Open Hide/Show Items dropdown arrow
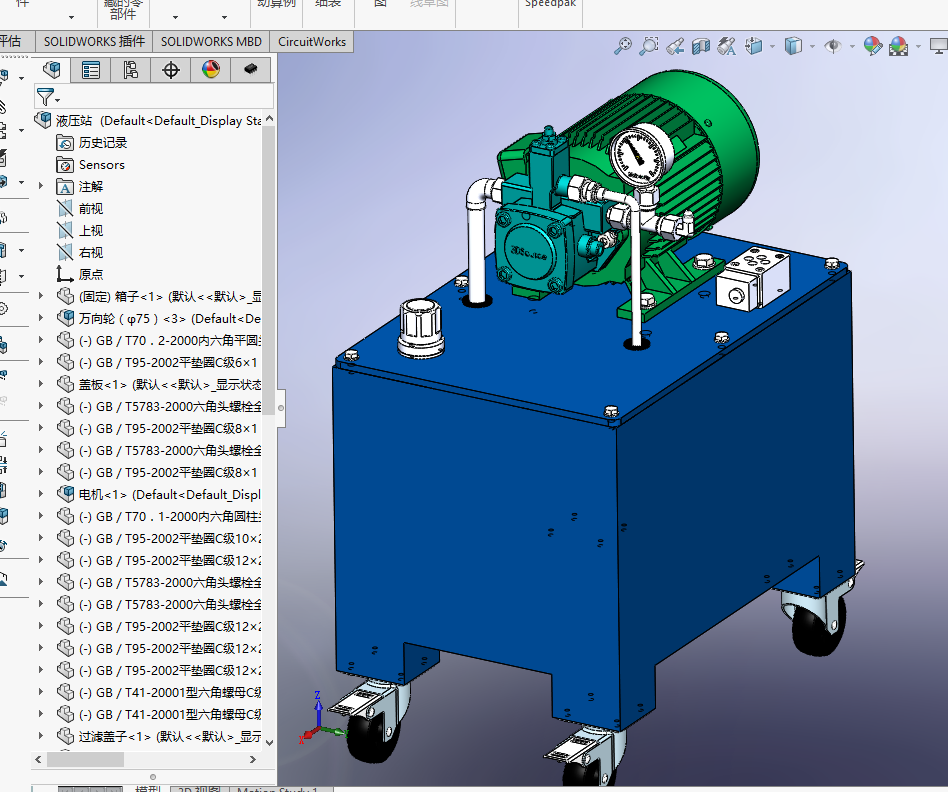This screenshot has height=792, width=948. tap(852, 47)
